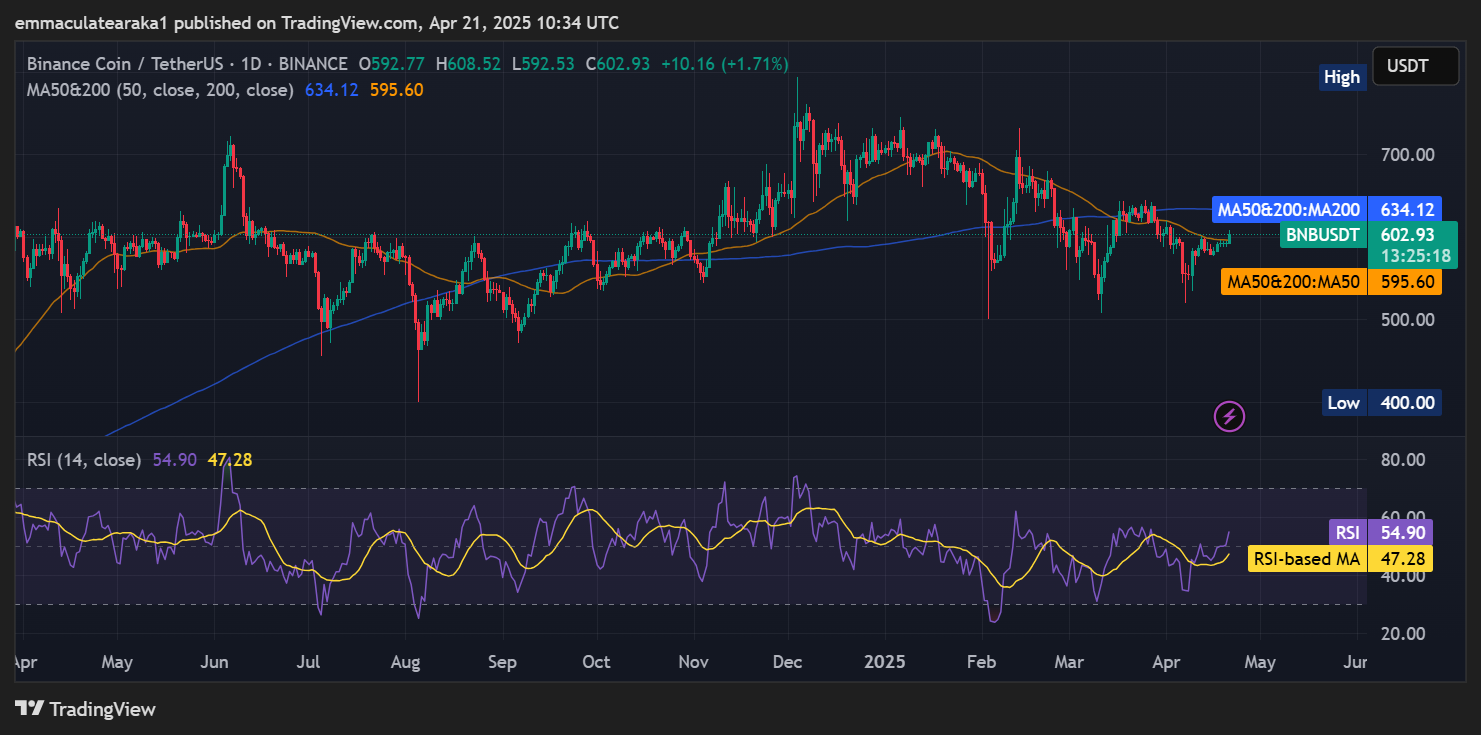Viewport: 1481px width, 735px height.
Task: Click the RSI-based MA 47.28 label
Action: pos(1340,558)
